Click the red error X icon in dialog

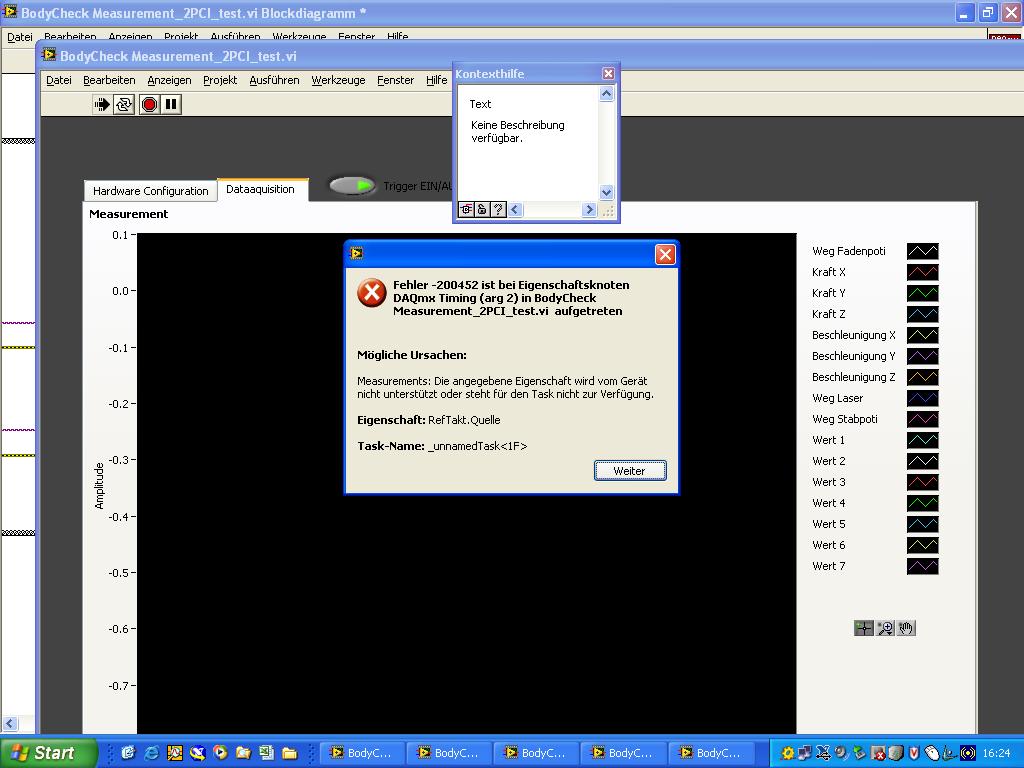(372, 293)
